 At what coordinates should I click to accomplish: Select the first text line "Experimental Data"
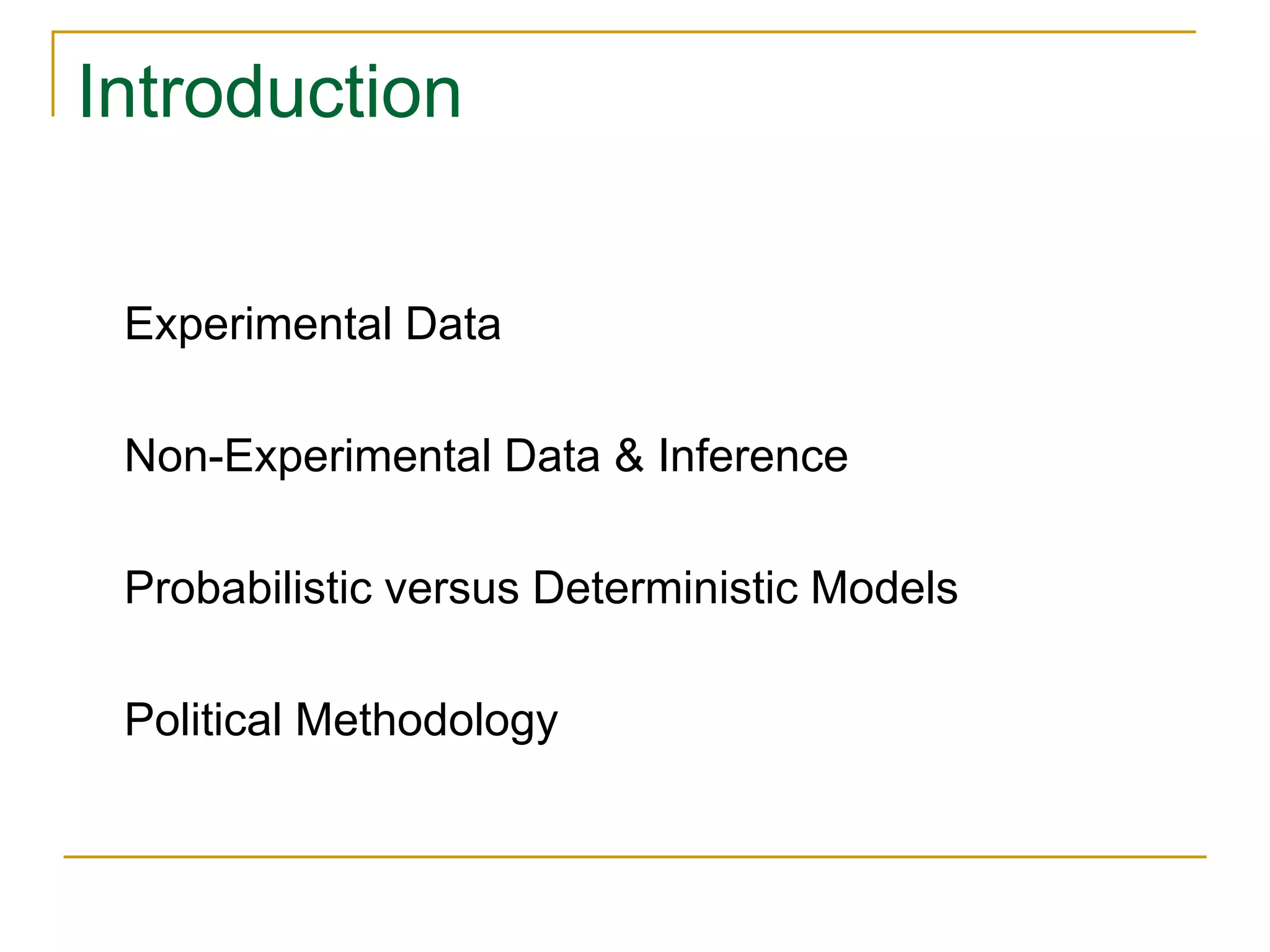[313, 324]
